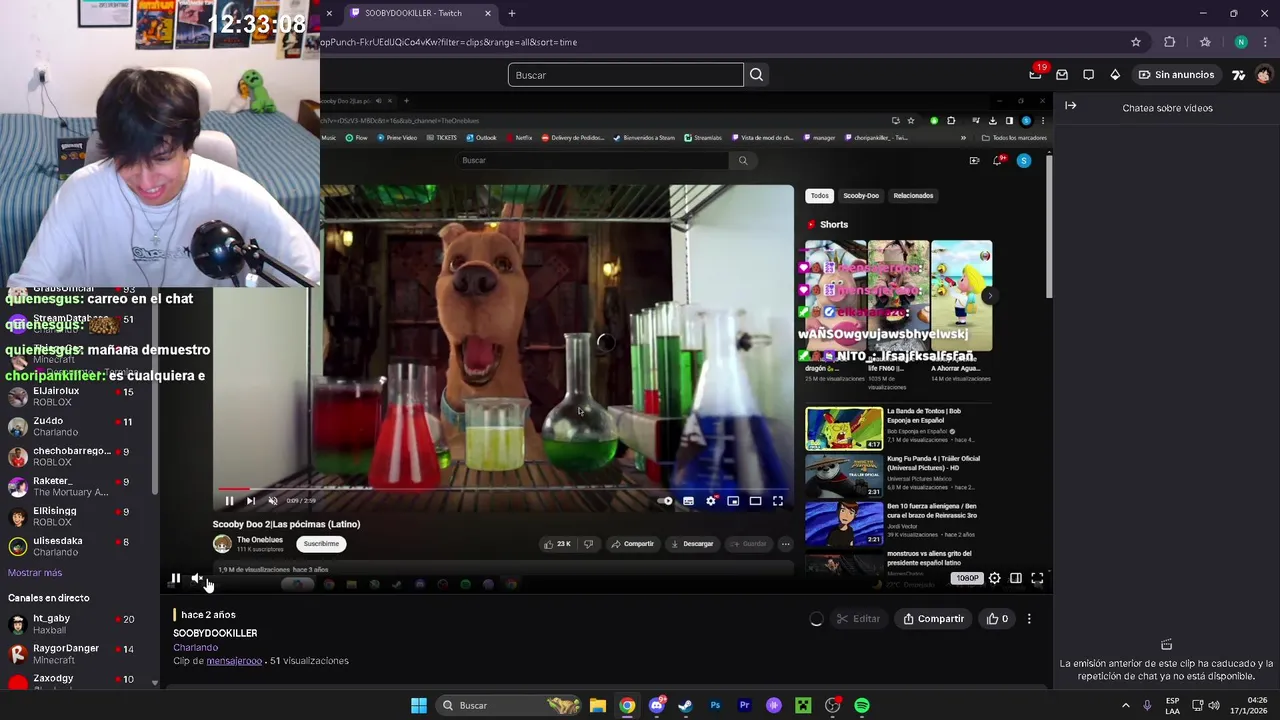Viewport: 1280px width, 720px height.
Task: Focus the Twitch Buscar search field
Action: [x=626, y=75]
